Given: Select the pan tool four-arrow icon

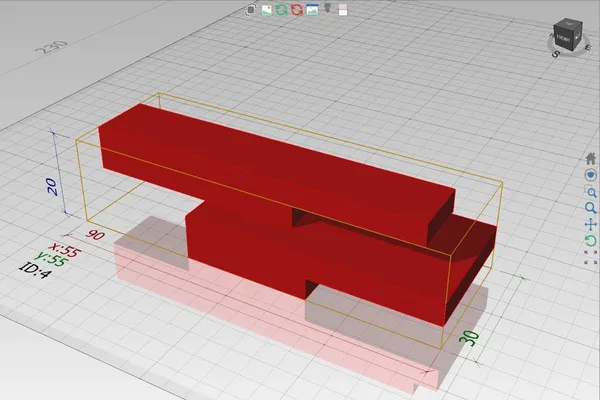Looking at the screenshot, I should [591, 224].
